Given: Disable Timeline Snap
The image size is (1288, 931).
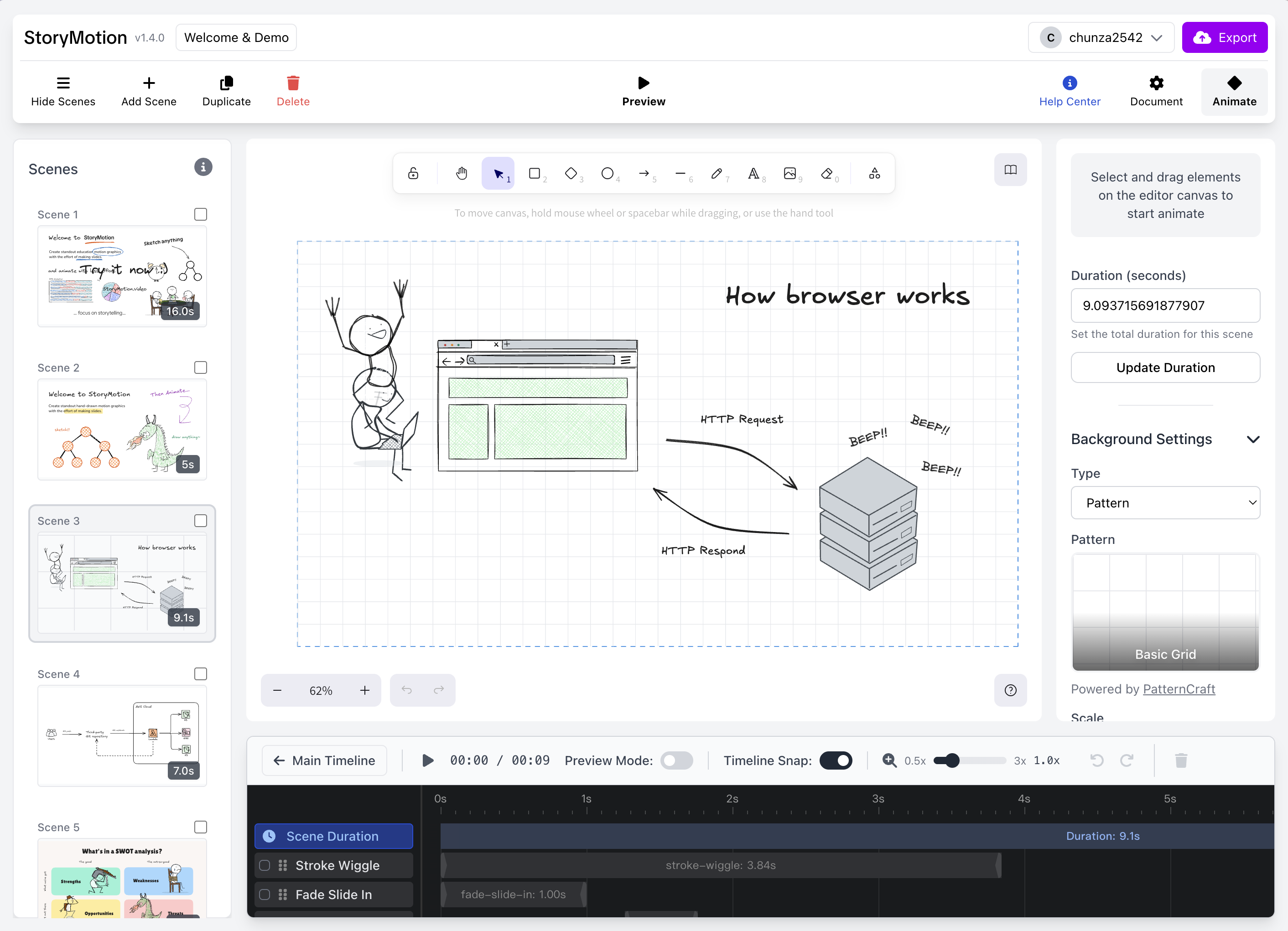Looking at the screenshot, I should click(836, 760).
